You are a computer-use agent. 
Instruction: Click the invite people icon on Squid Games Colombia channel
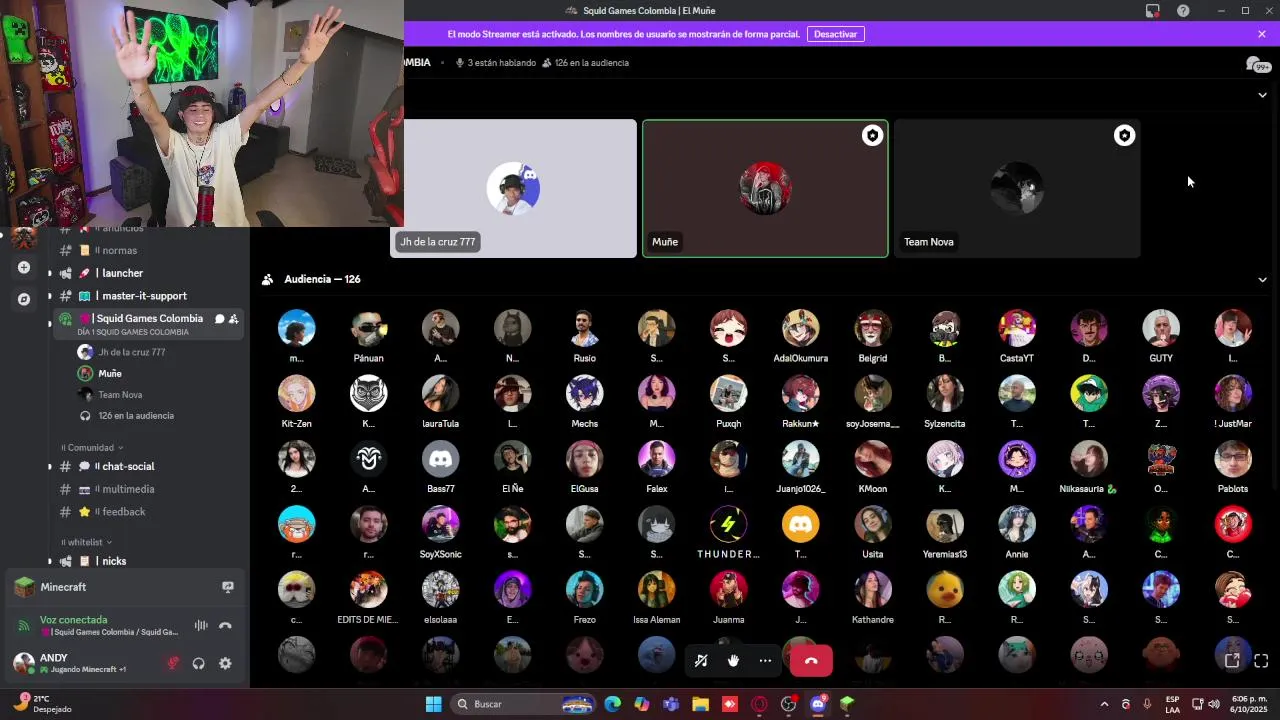tap(233, 319)
